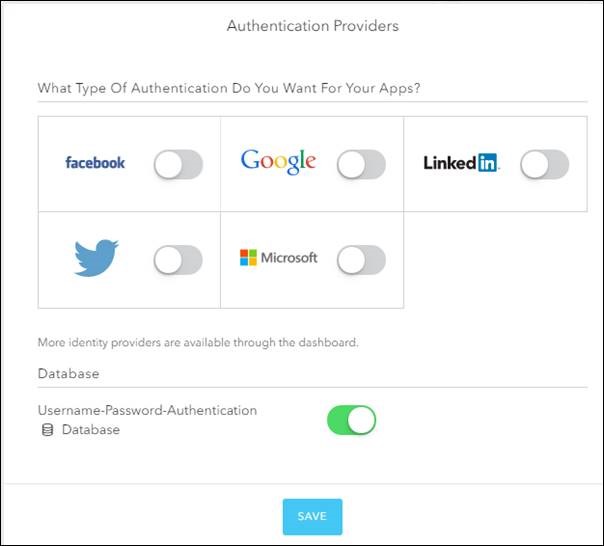Click the Twitter bird icon
This screenshot has height=546, width=604.
coord(96,258)
